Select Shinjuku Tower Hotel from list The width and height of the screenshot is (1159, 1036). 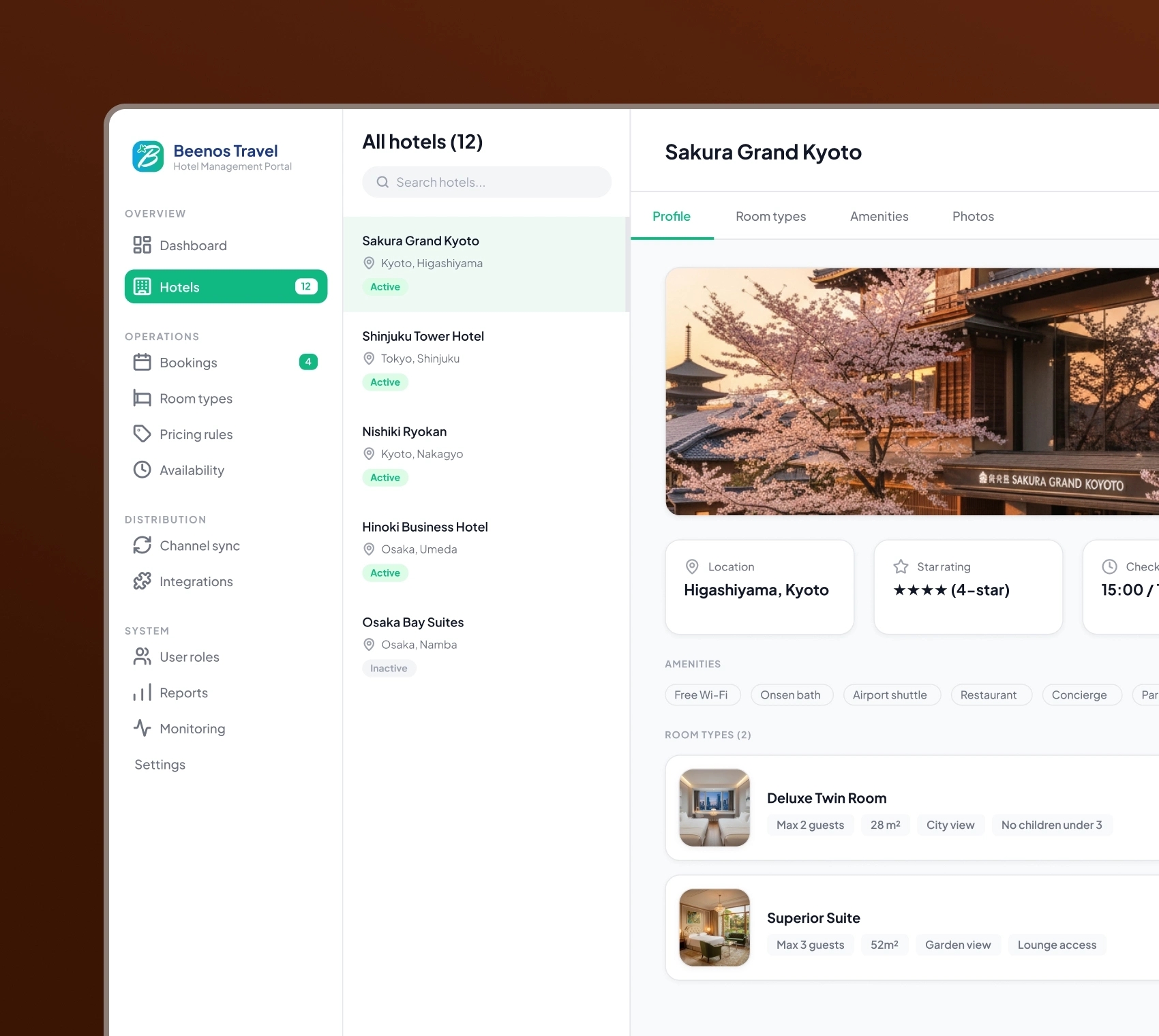(485, 359)
